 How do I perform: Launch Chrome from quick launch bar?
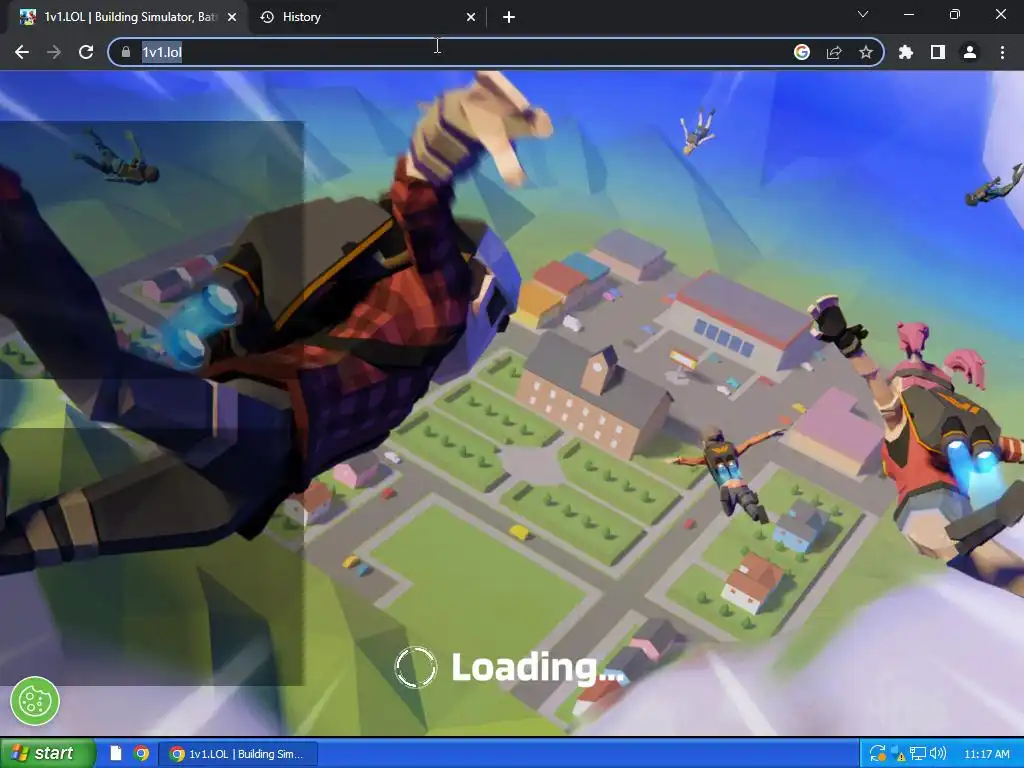pyautogui.click(x=141, y=754)
